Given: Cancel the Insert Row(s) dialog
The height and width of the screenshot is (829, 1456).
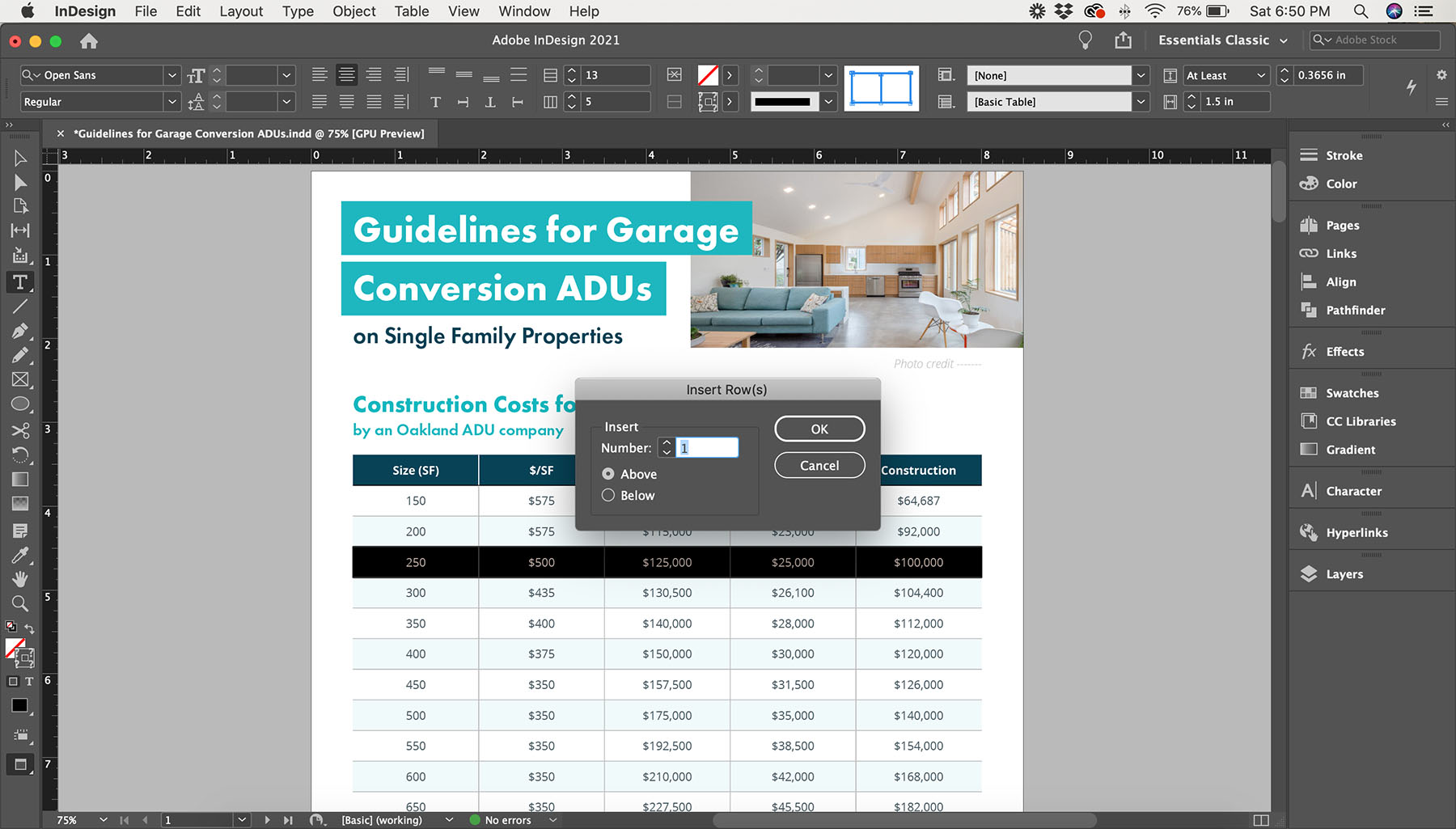Looking at the screenshot, I should coord(819,466).
